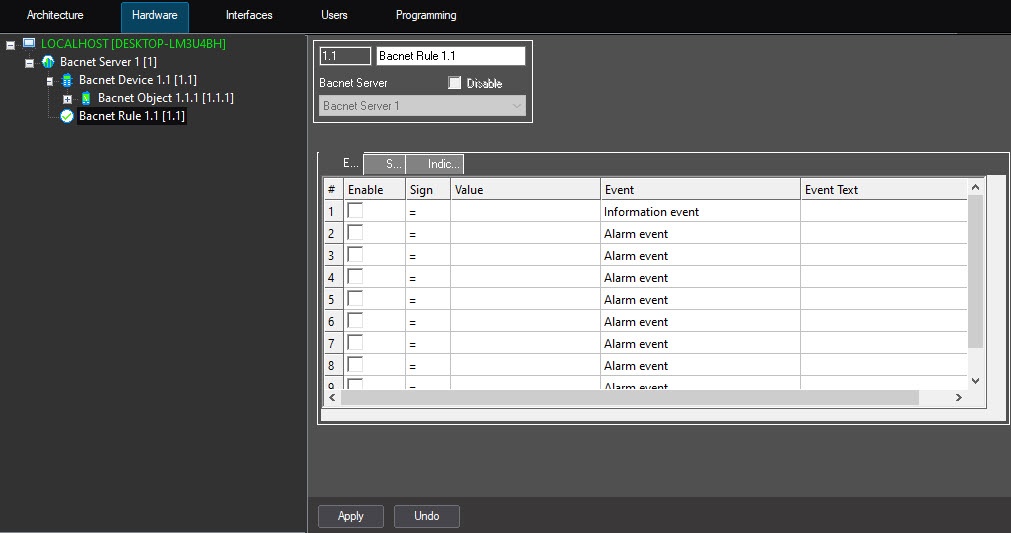The width and height of the screenshot is (1011, 533).
Task: Click the Apply button
Action: [x=351, y=516]
